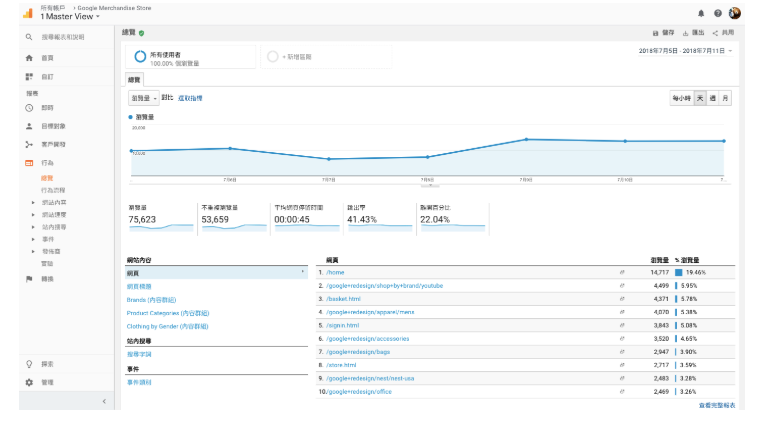Expand Events (事件) in sidebar

click(33, 239)
